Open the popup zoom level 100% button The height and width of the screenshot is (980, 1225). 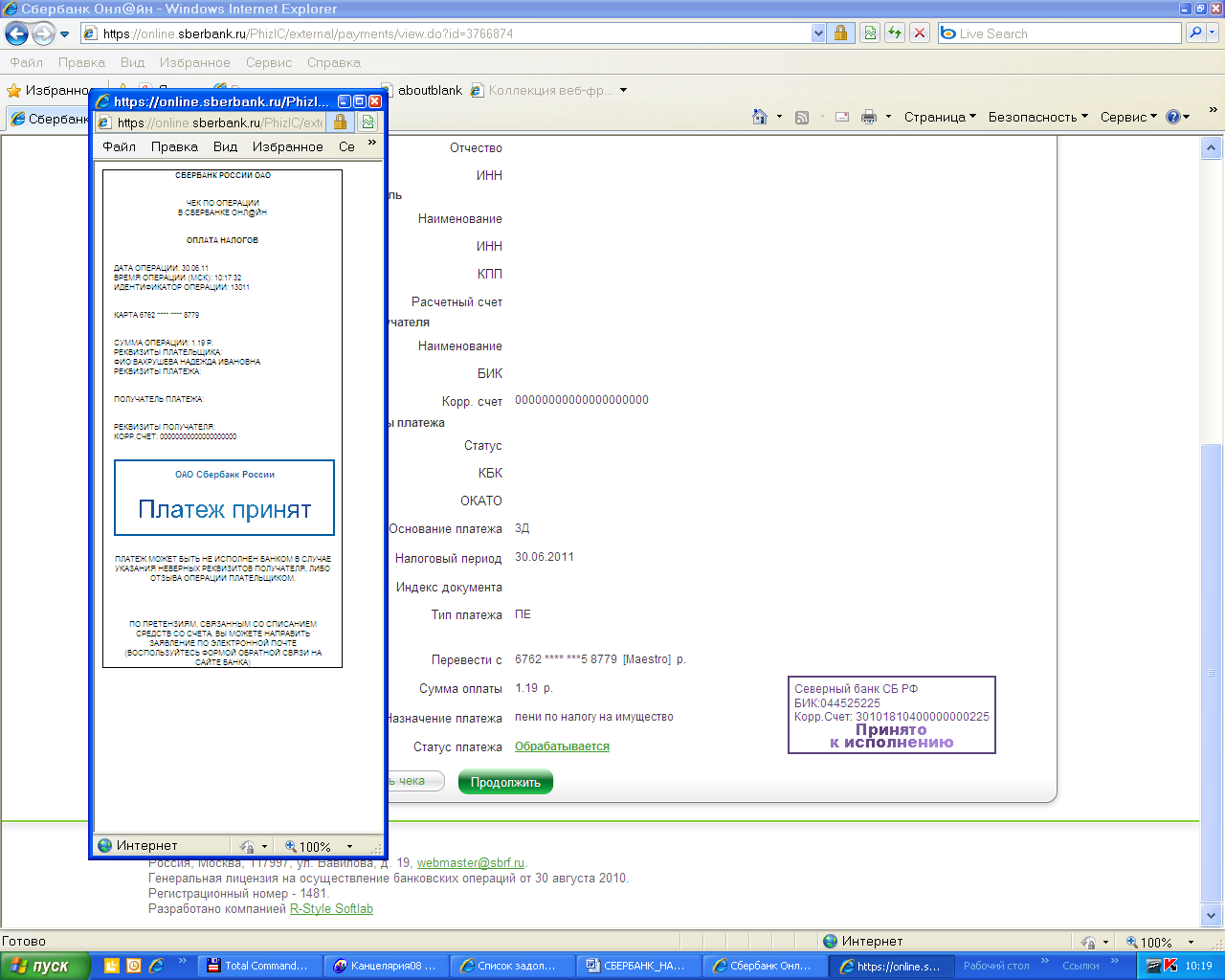click(x=308, y=846)
